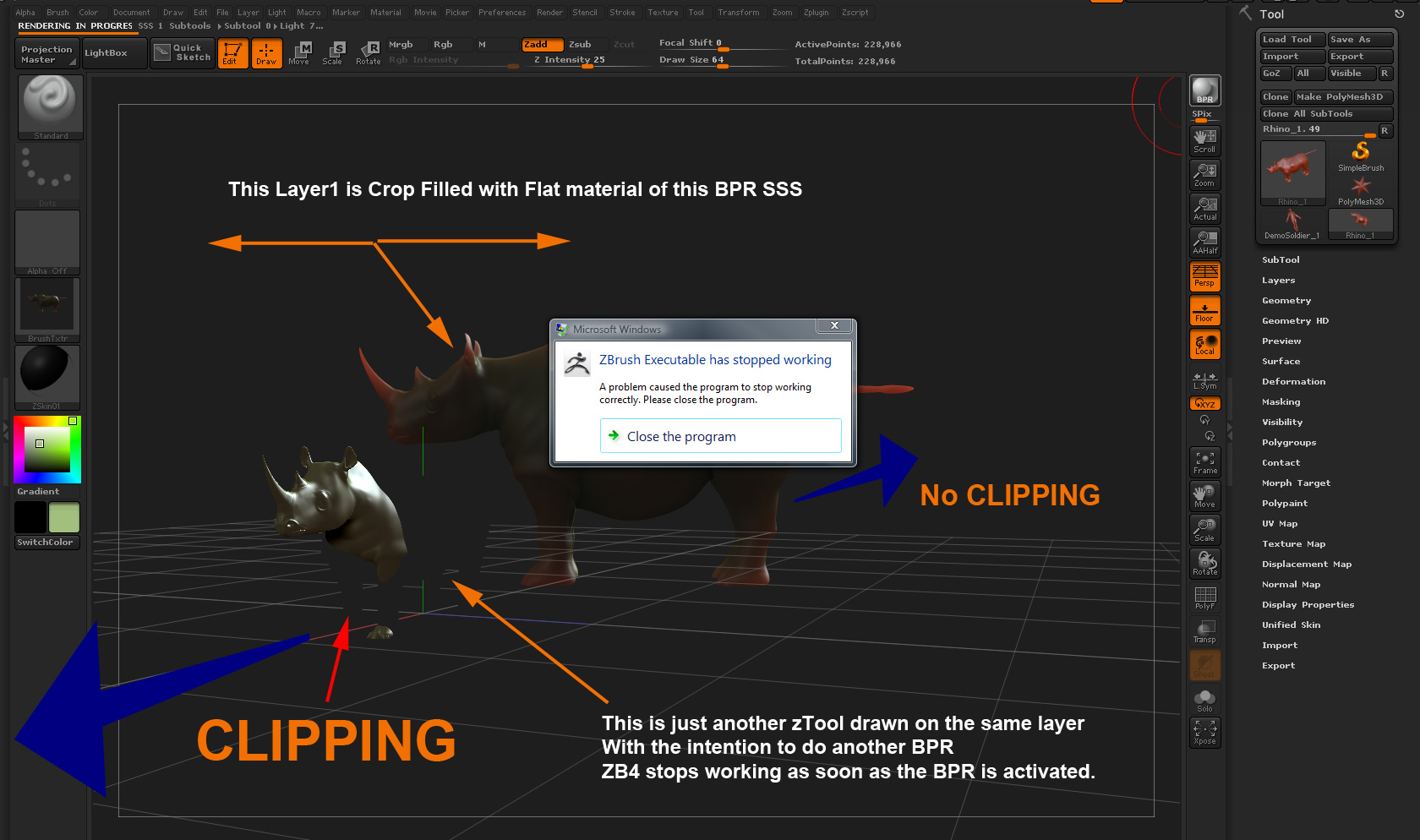
Task: Enable Transp transparency mode
Action: tap(1204, 630)
